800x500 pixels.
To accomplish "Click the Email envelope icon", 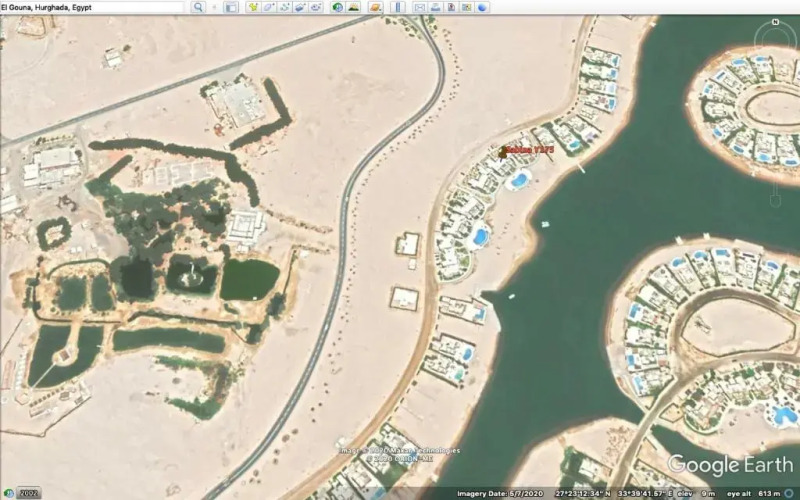I will coord(420,7).
